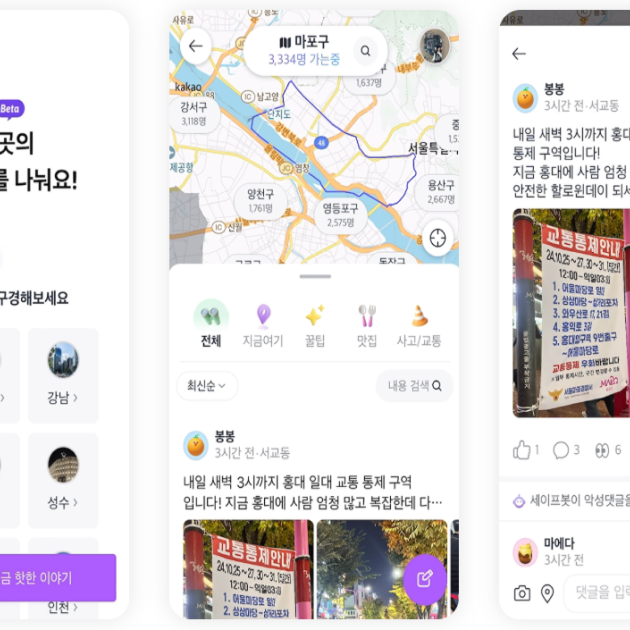Viewport: 630px width, 630px height.
Task: Click the 내용 검색 search field
Action: [x=414, y=386]
